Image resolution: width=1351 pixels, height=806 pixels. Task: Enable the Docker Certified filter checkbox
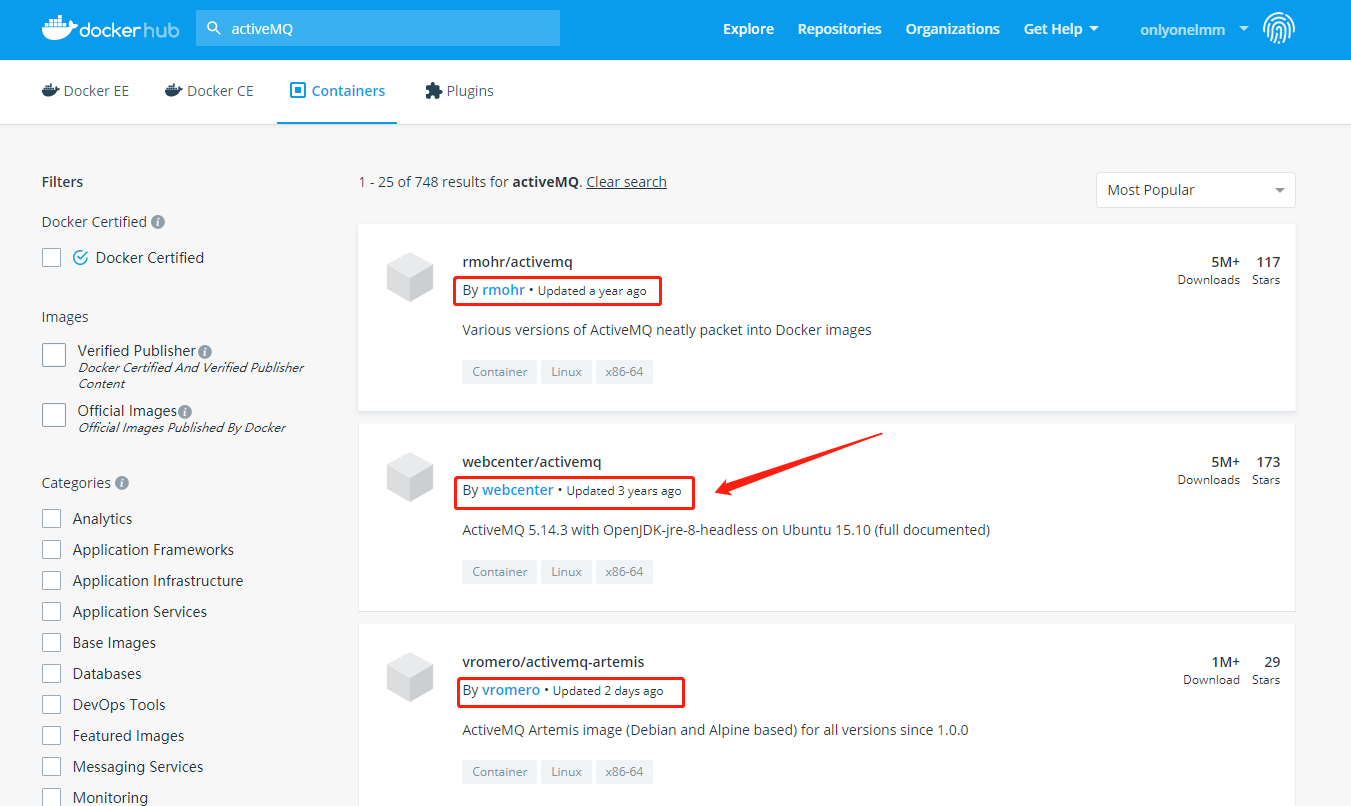click(x=51, y=257)
